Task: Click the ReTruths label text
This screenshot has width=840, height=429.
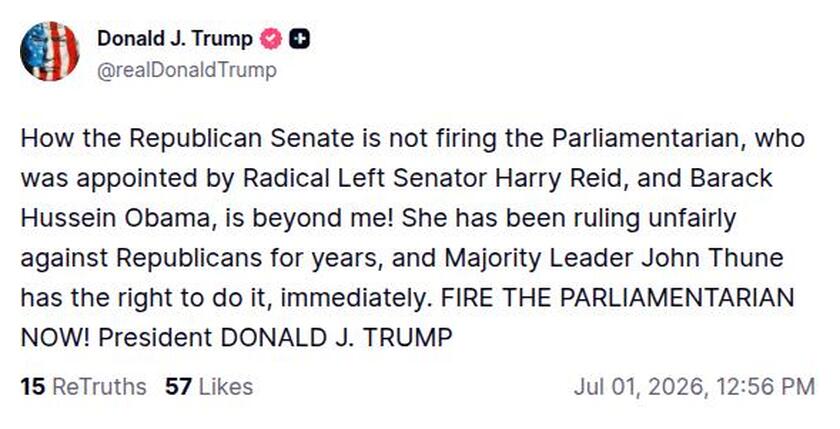Action: 99,387
